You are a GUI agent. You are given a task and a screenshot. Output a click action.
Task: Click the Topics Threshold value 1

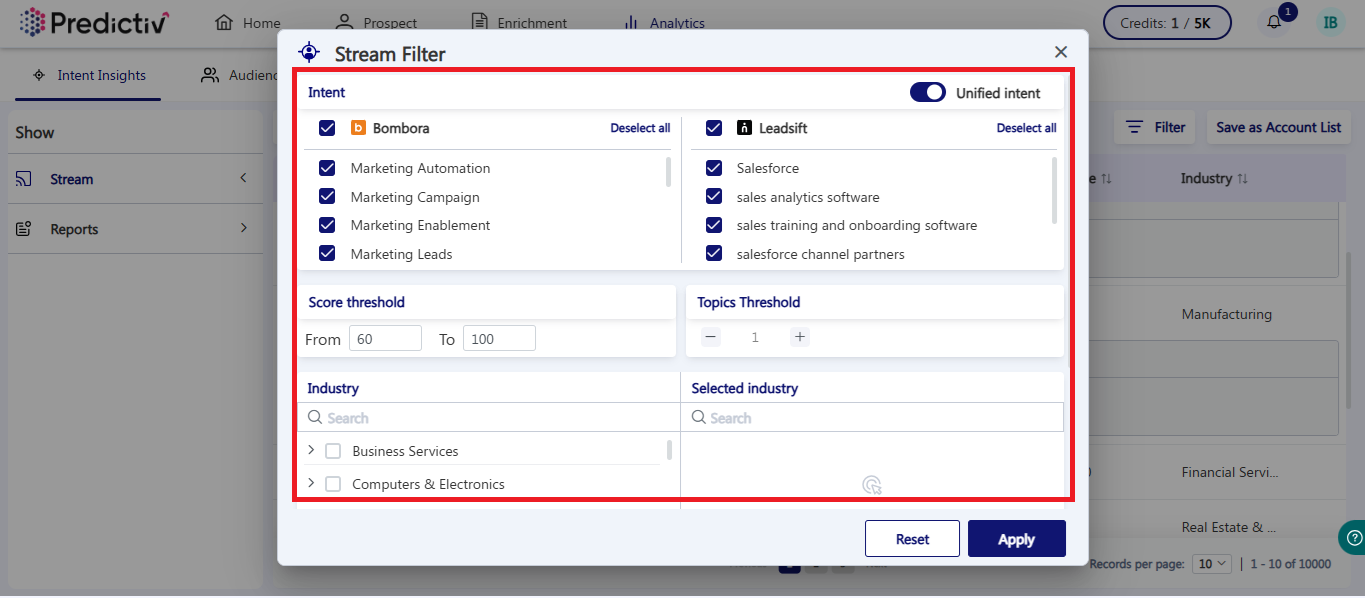(x=755, y=338)
